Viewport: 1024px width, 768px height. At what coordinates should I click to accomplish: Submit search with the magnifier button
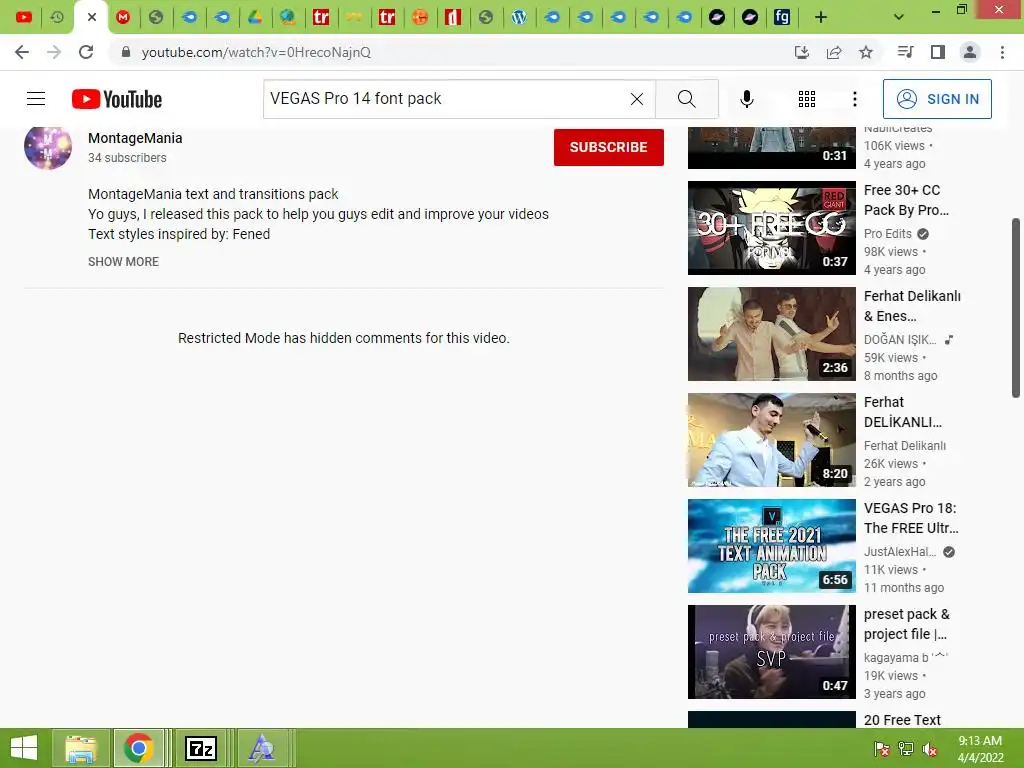pyautogui.click(x=686, y=99)
